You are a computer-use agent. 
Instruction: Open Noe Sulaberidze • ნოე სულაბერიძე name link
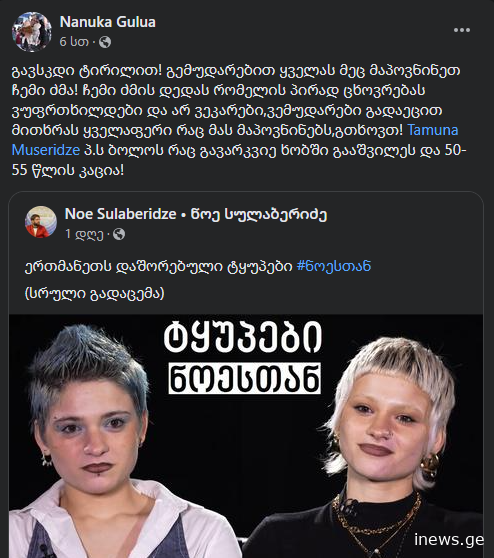(x=196, y=214)
